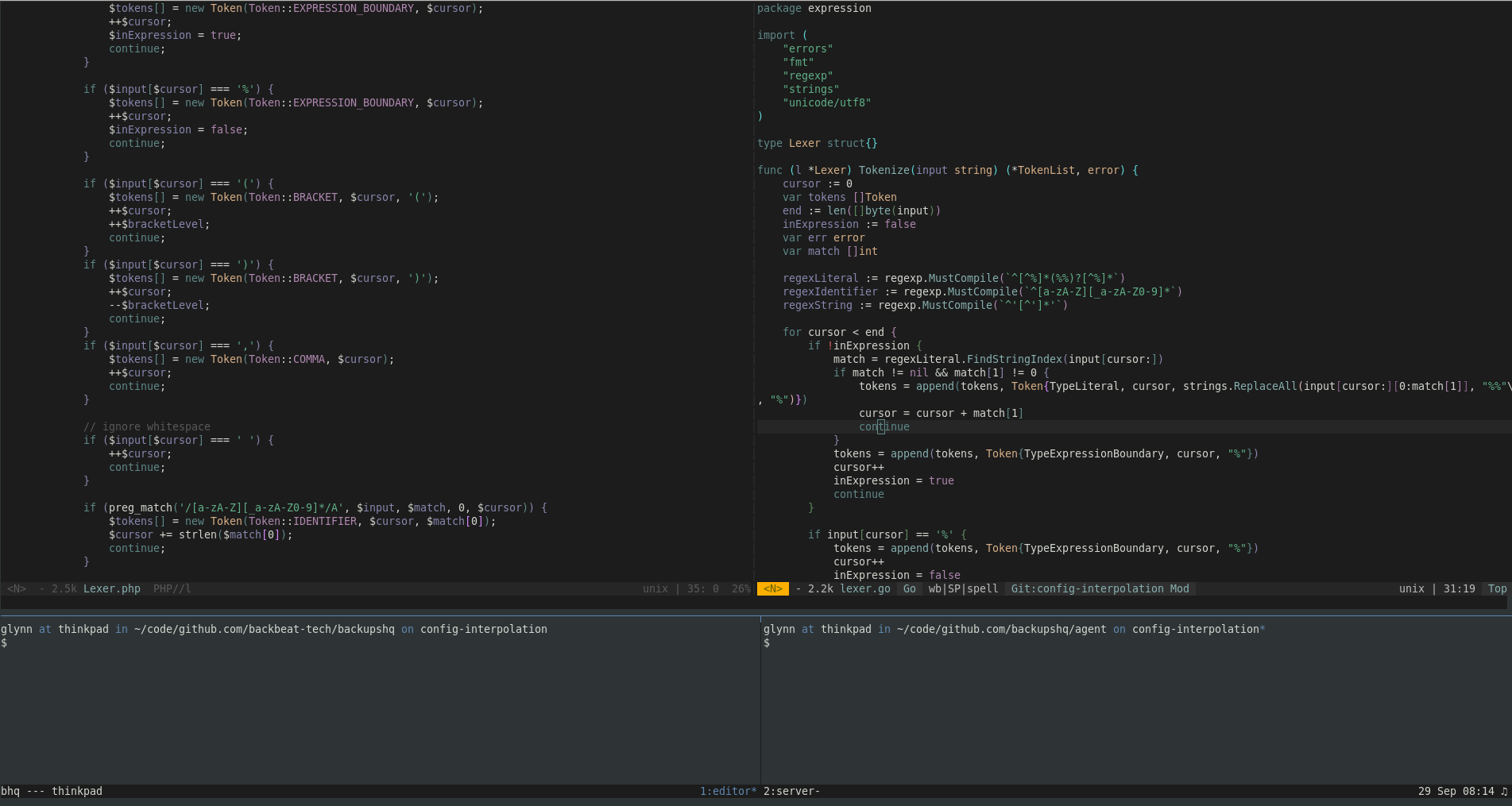Select the 1:editor tmux window tab

pyautogui.click(x=728, y=791)
